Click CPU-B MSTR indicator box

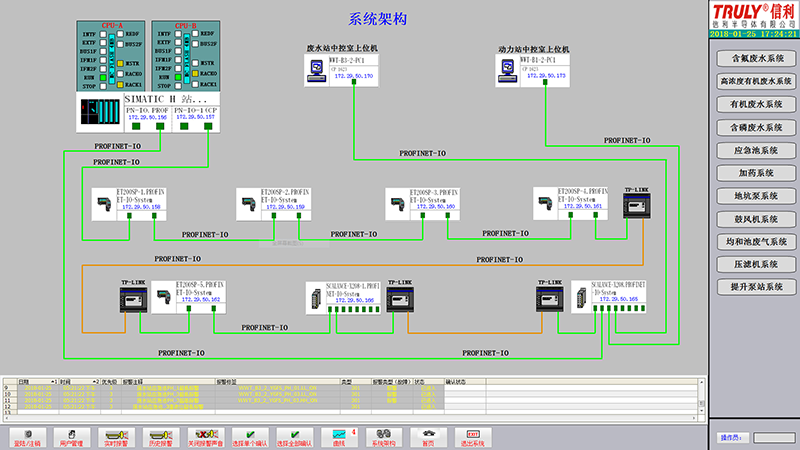197,62
